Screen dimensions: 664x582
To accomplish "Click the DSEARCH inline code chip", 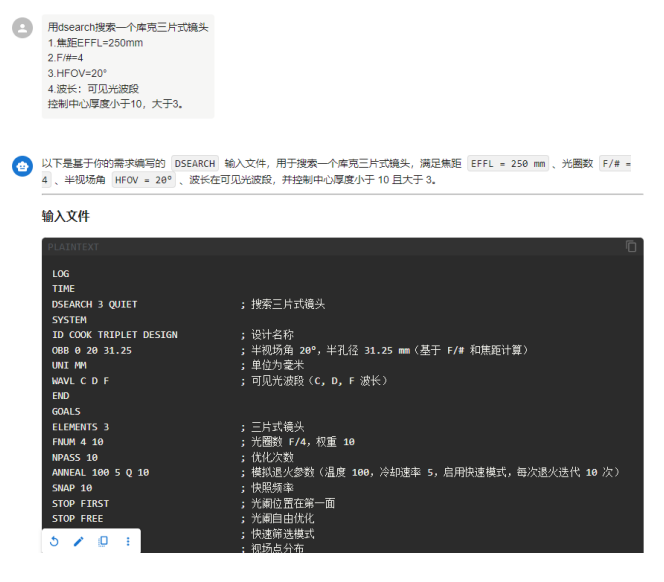I will (x=194, y=163).
